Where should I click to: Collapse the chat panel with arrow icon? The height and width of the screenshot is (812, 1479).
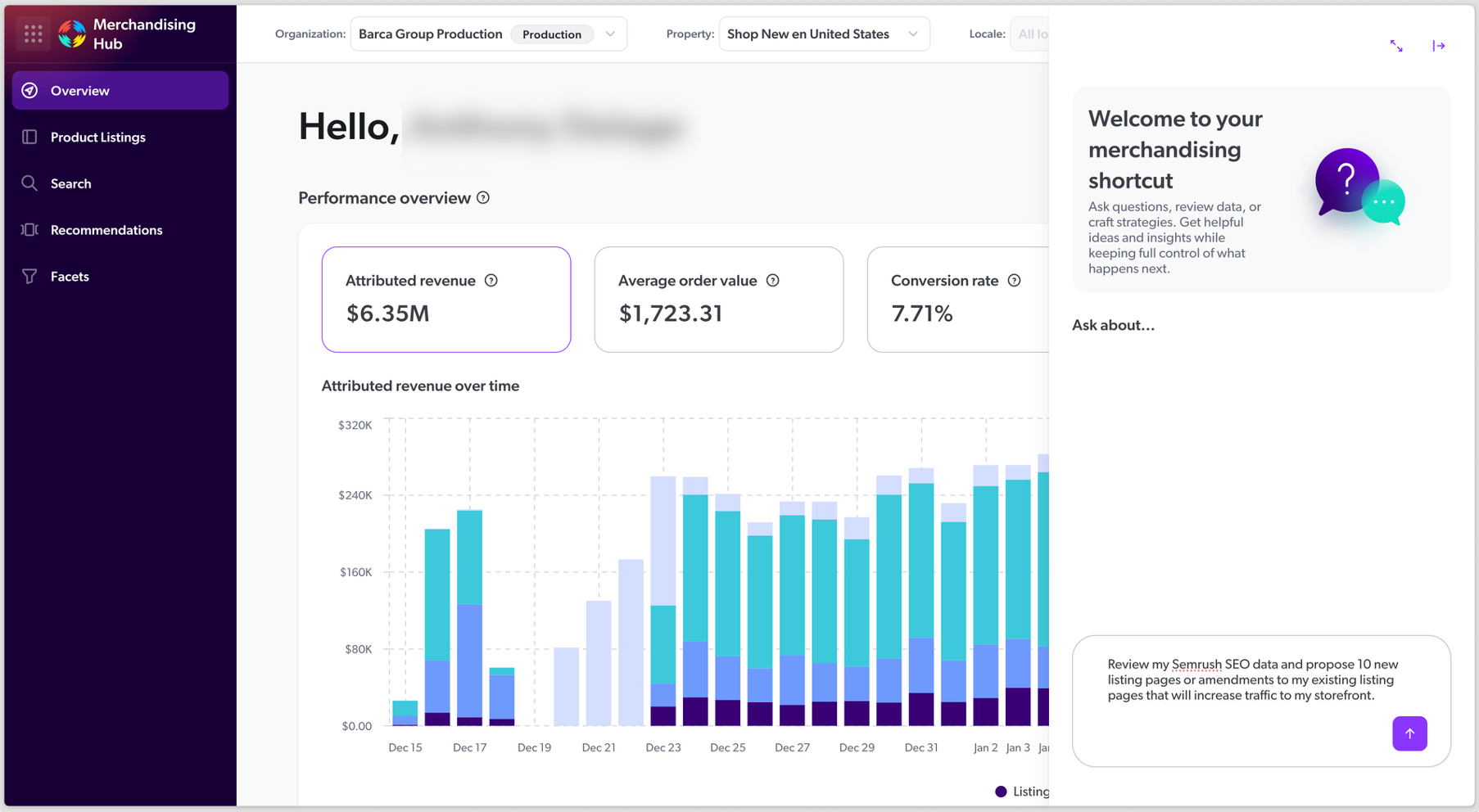tap(1440, 46)
